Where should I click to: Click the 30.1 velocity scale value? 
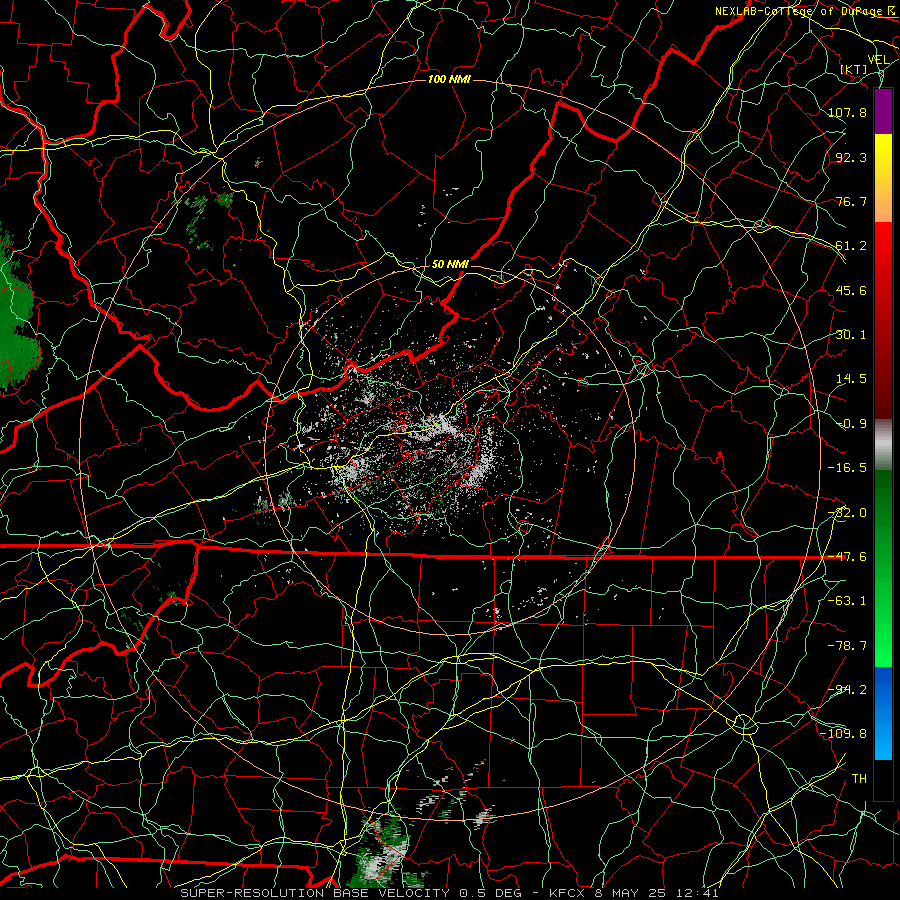[851, 335]
